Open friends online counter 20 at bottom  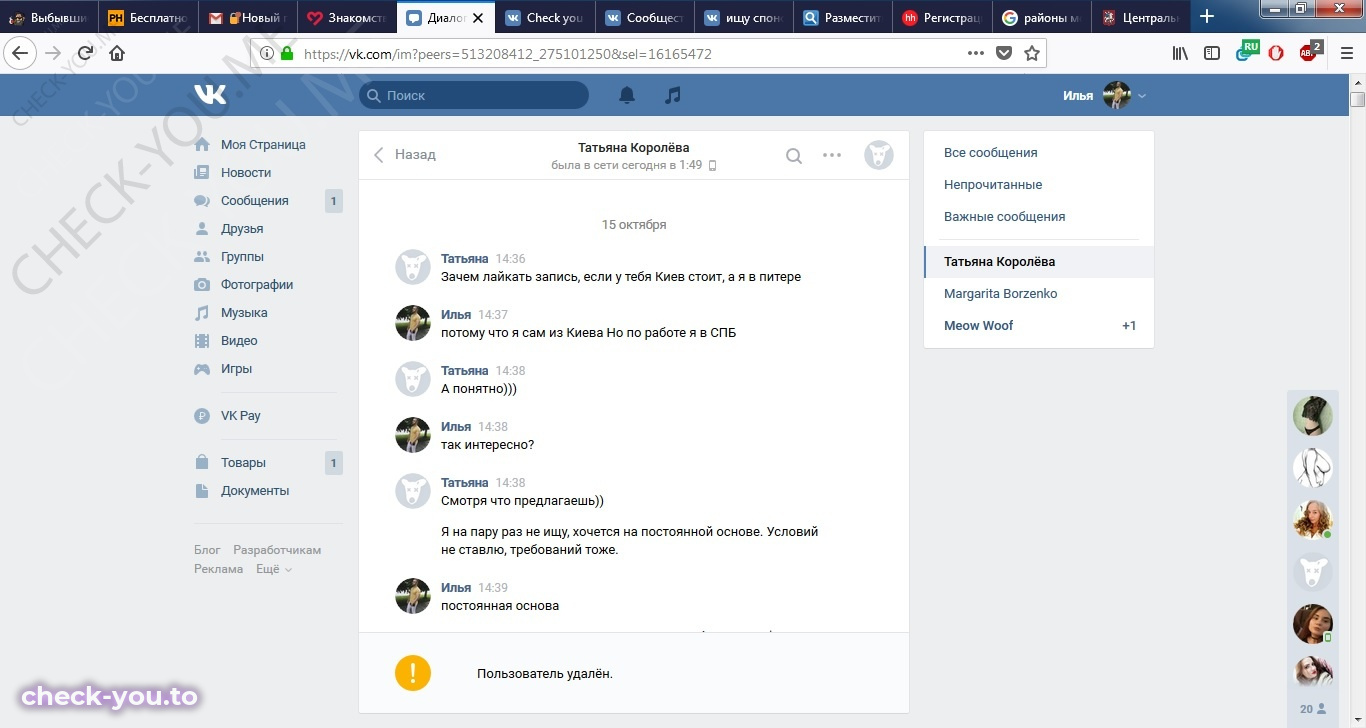click(x=1313, y=709)
